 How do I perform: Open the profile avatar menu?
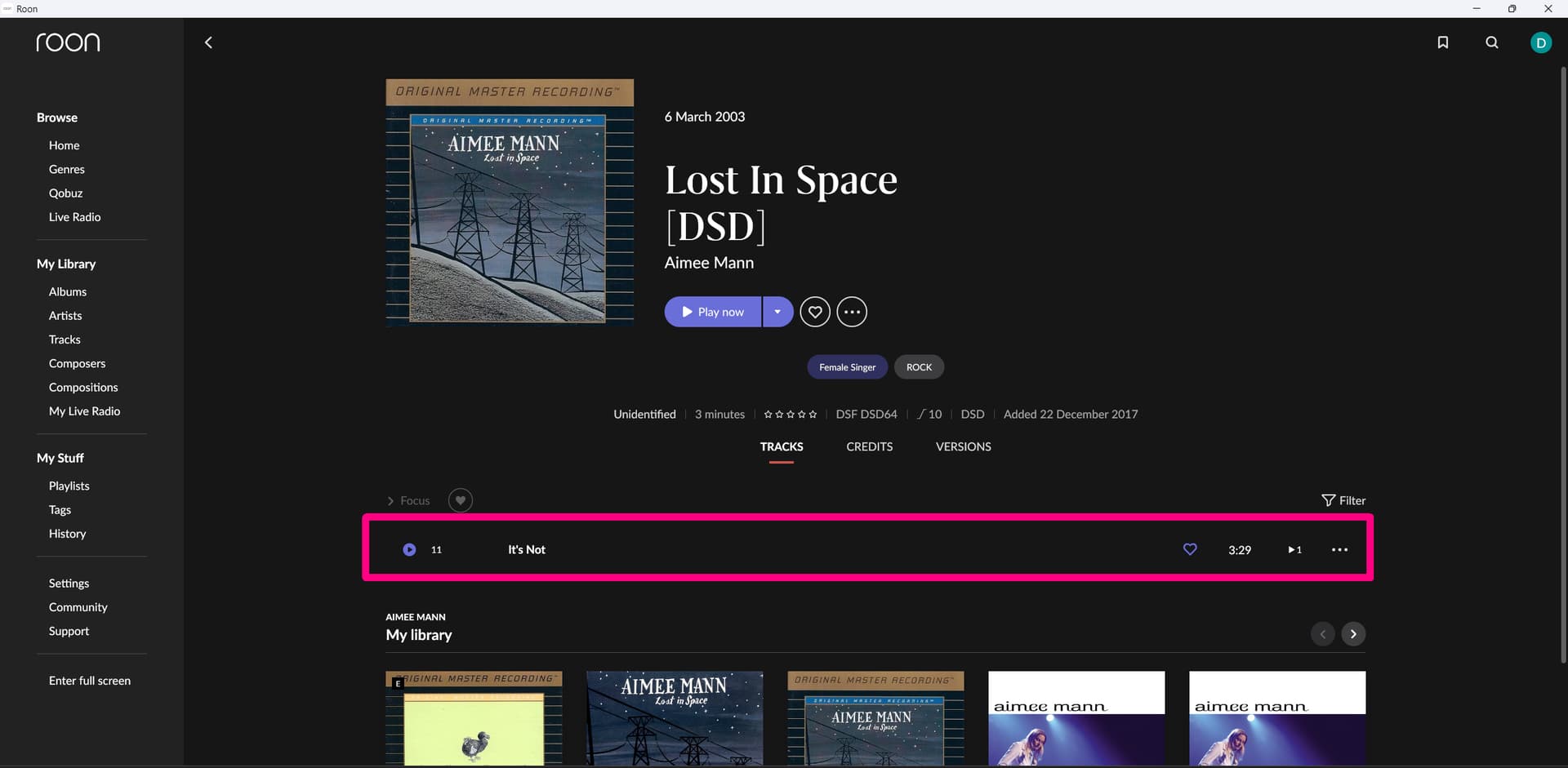pyautogui.click(x=1542, y=42)
